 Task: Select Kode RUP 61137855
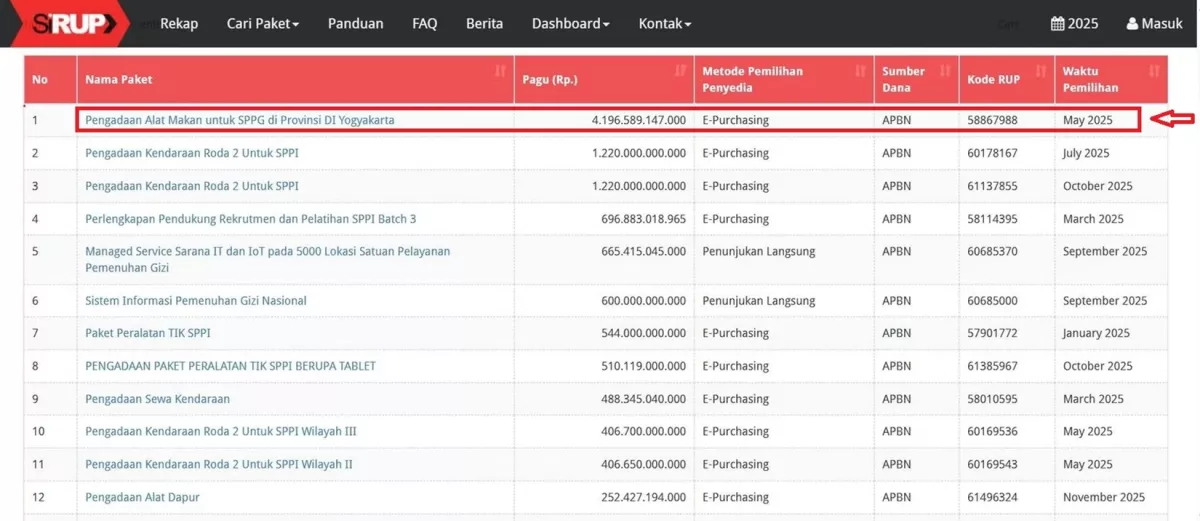coord(992,186)
